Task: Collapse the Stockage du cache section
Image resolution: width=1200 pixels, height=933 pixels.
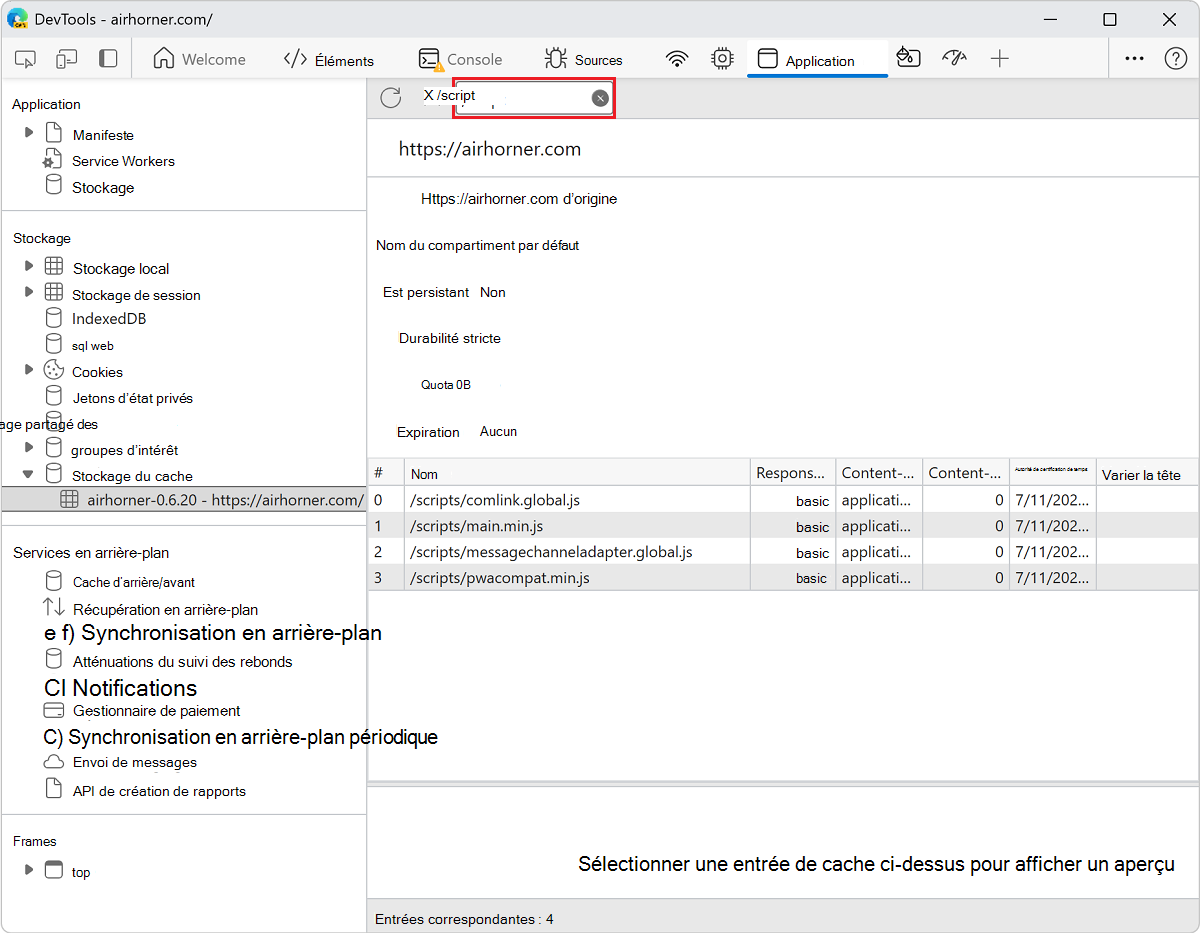Action: tap(28, 475)
